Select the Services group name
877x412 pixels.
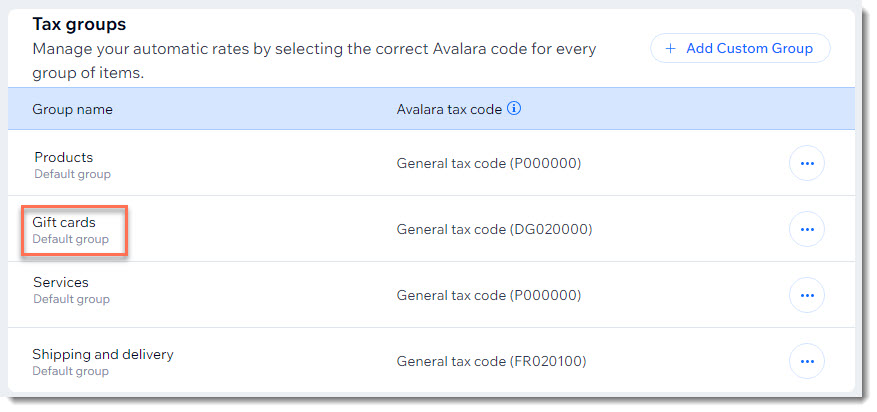(x=60, y=282)
